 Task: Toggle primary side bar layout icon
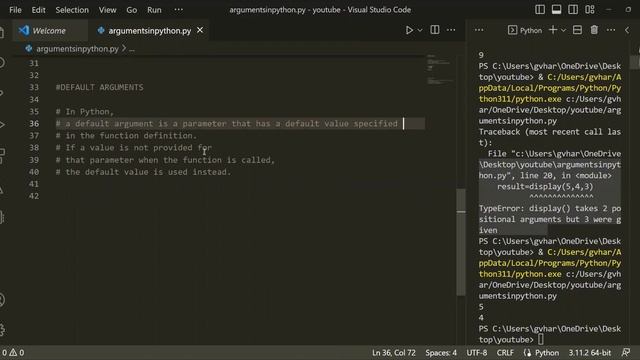click(540, 9)
